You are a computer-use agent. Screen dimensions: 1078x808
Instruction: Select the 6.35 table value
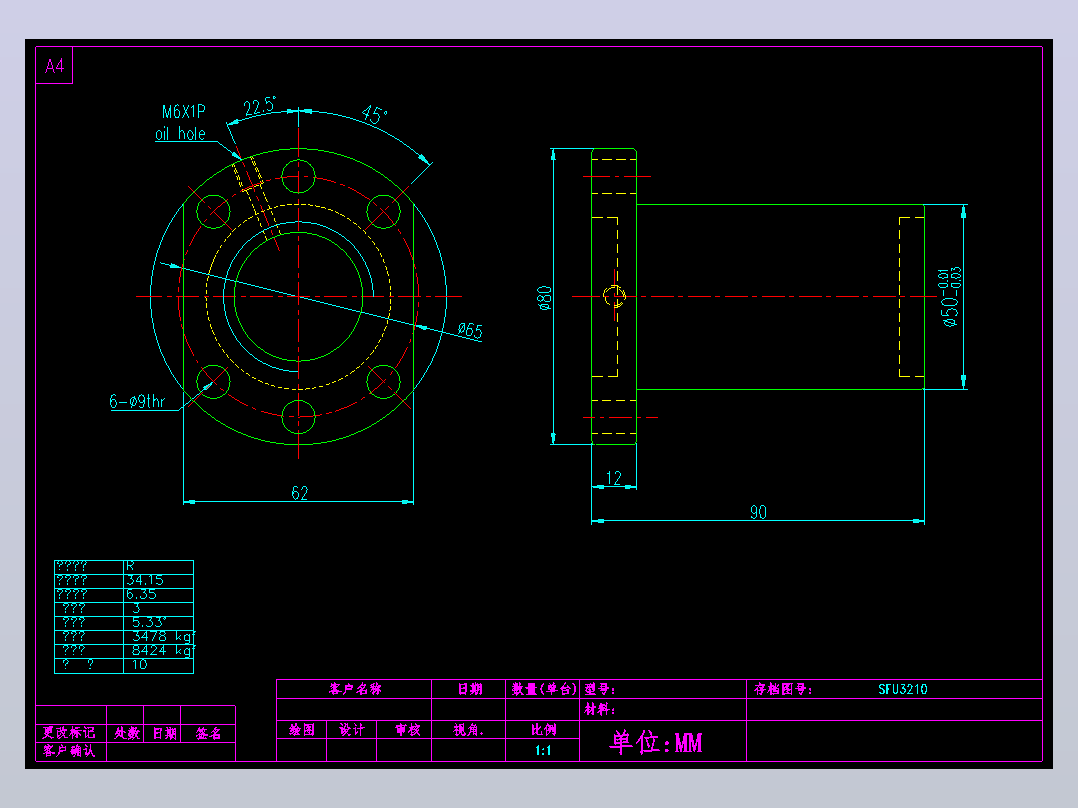point(141,594)
